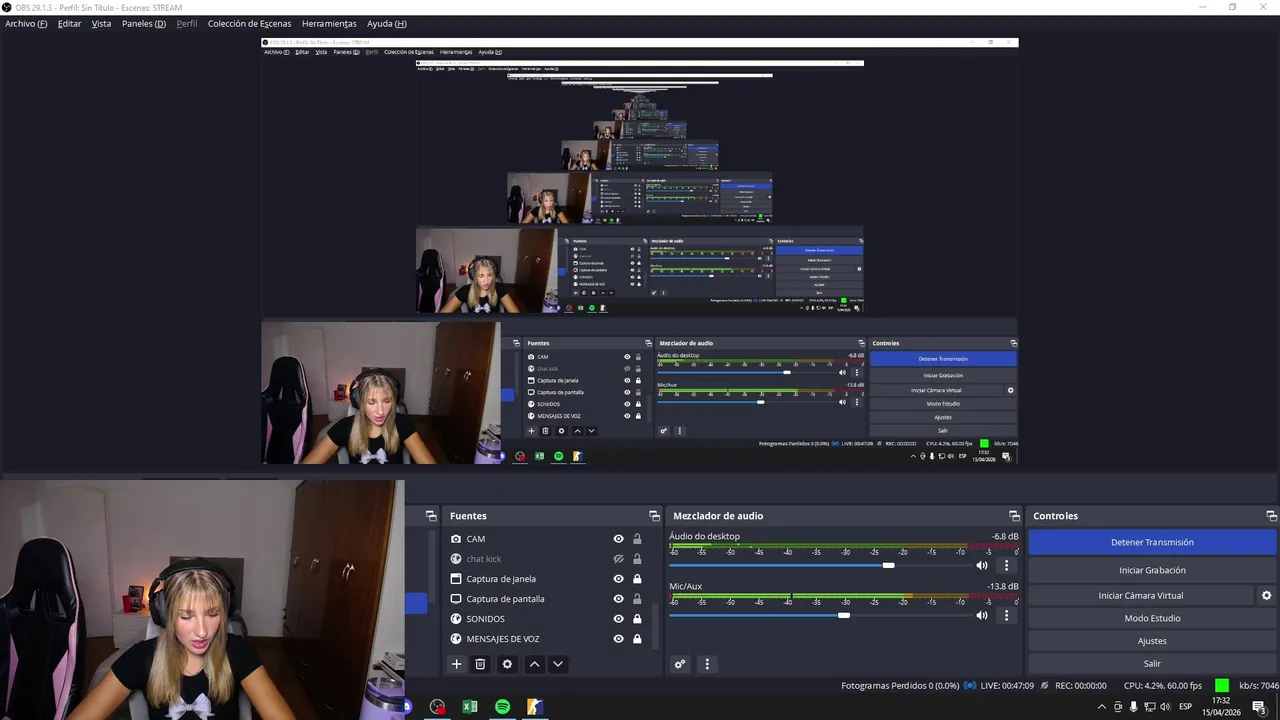The width and height of the screenshot is (1280, 720).
Task: Click the SONIDOS browser source icon
Action: [456, 619]
